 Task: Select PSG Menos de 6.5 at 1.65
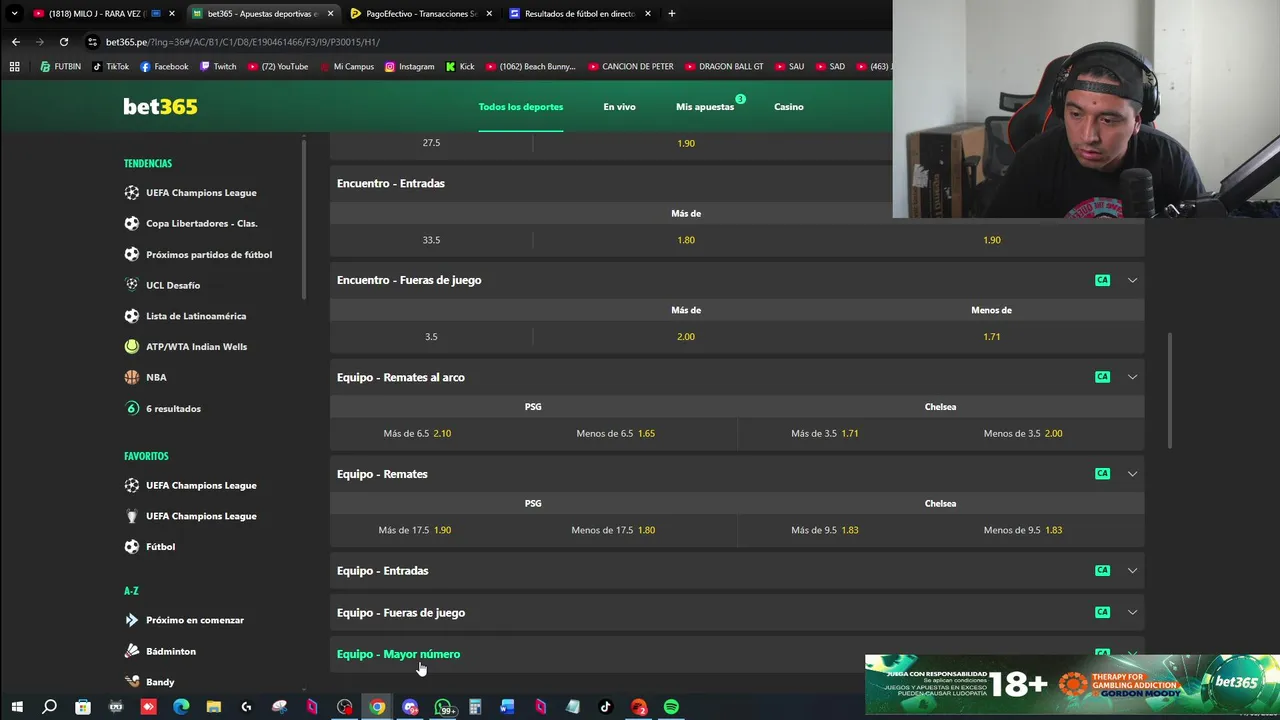(x=616, y=434)
